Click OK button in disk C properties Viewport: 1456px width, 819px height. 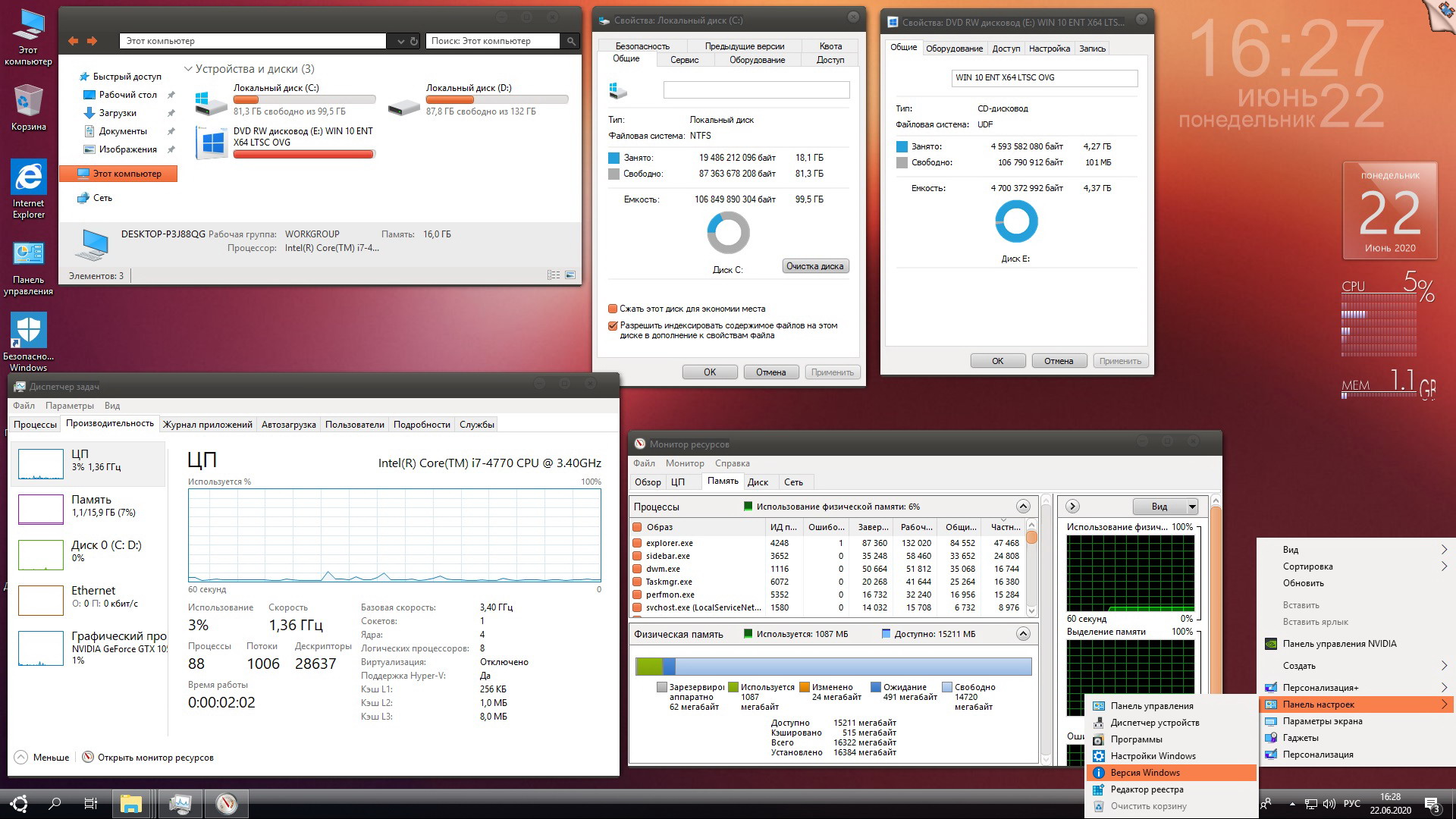click(709, 372)
